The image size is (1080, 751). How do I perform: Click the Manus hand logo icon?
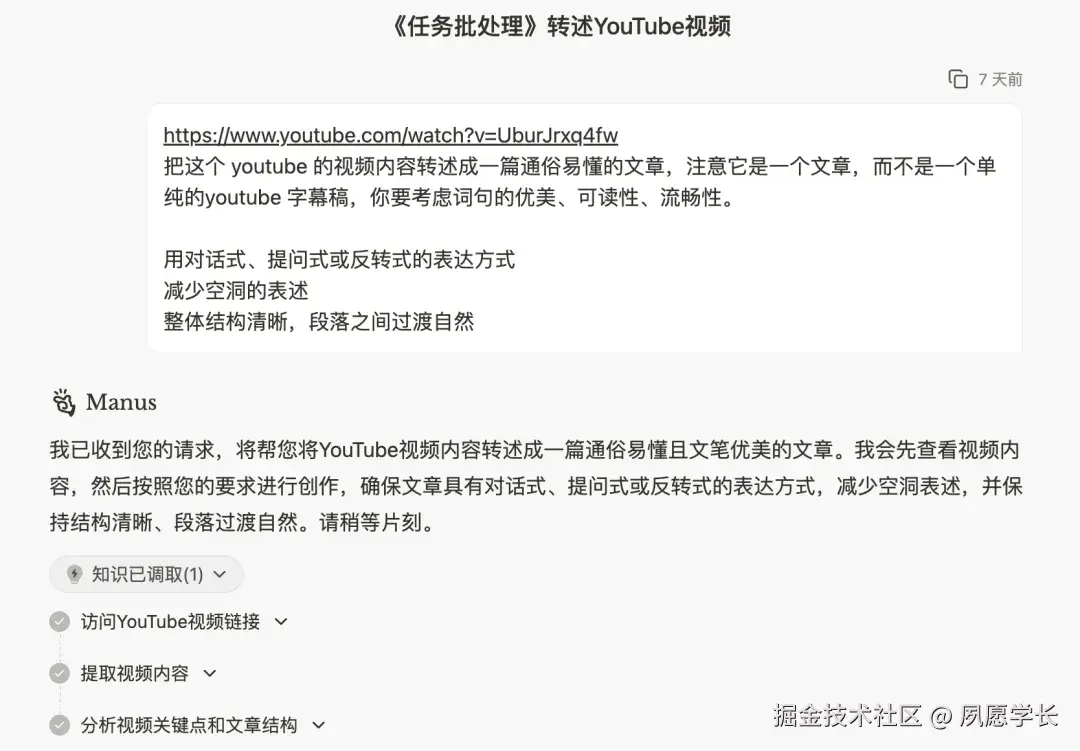(x=63, y=402)
